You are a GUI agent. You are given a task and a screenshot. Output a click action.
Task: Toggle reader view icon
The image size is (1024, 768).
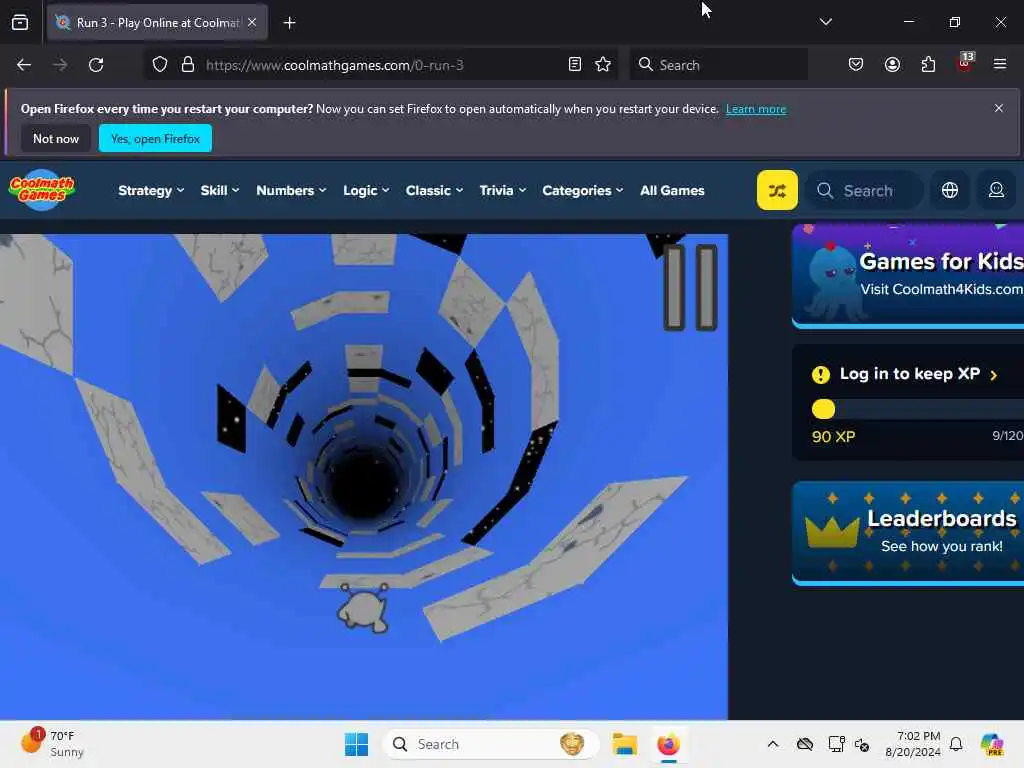(x=575, y=65)
